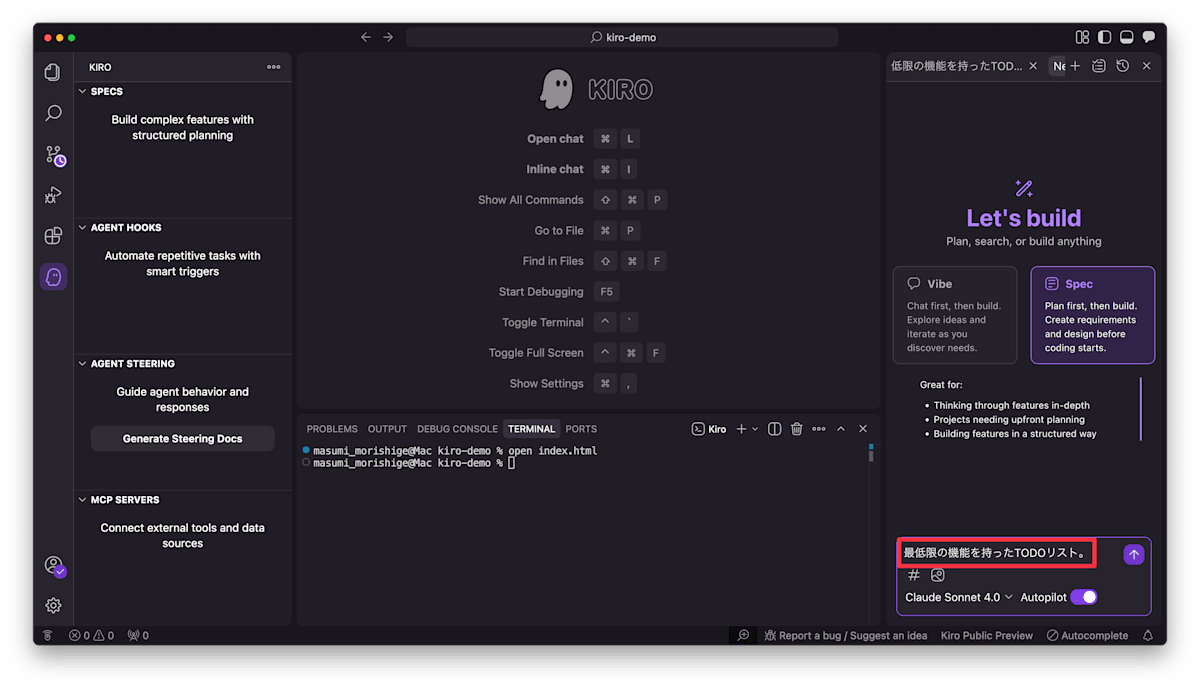The width and height of the screenshot is (1200, 689).
Task: Close the terminal panel
Action: coord(863,429)
